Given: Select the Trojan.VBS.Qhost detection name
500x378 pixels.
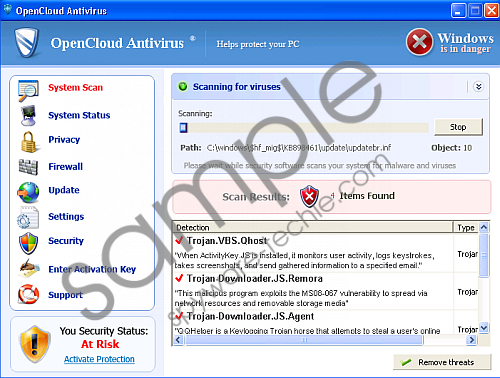Looking at the screenshot, I should (227, 240).
